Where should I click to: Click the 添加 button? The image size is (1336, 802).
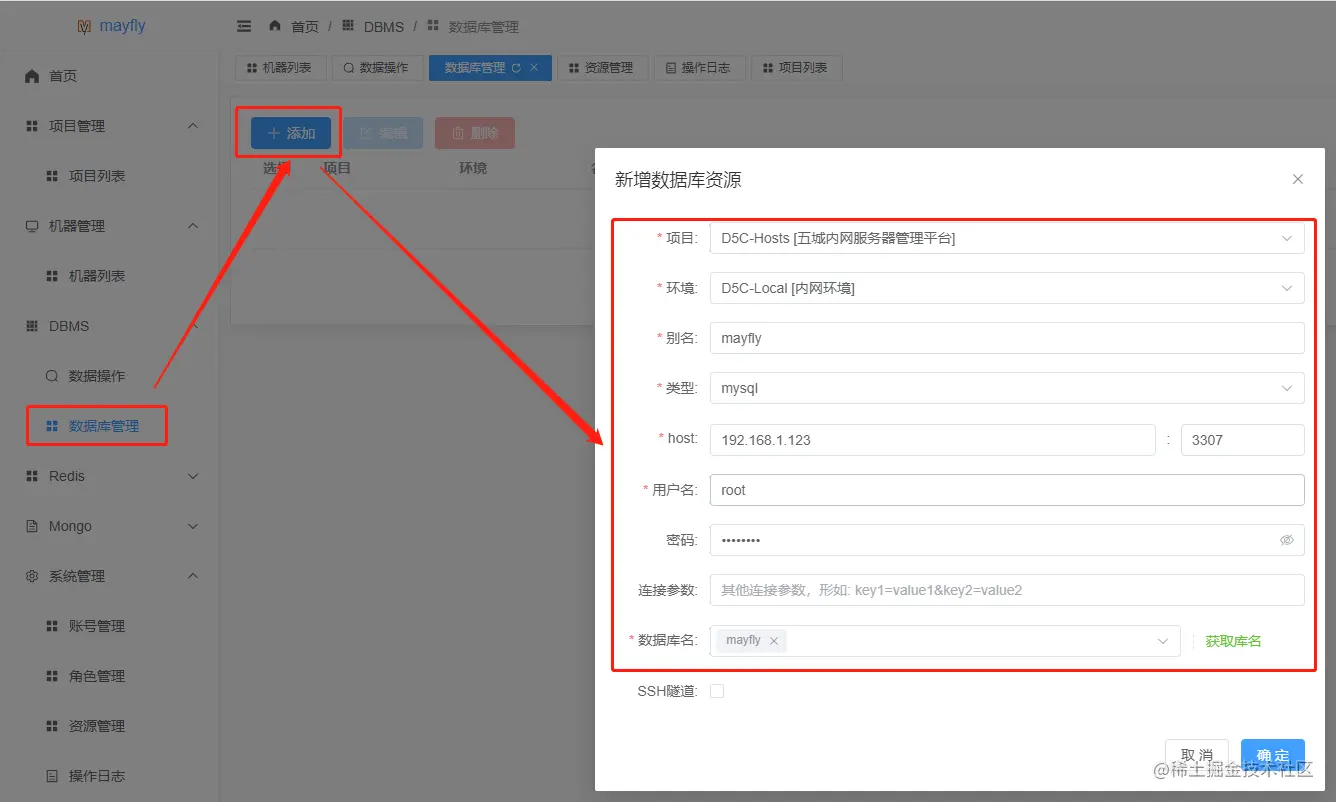(x=291, y=133)
